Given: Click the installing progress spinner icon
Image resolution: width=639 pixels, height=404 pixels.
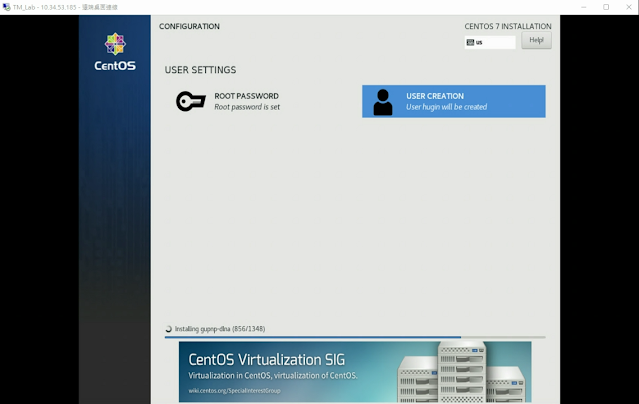Looking at the screenshot, I should point(169,329).
